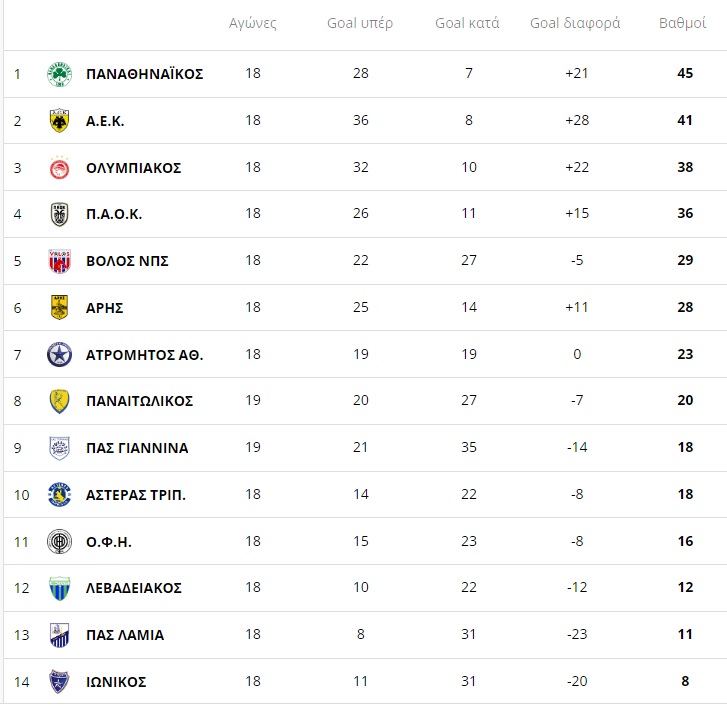Click the Αγώνες column header

[253, 23]
